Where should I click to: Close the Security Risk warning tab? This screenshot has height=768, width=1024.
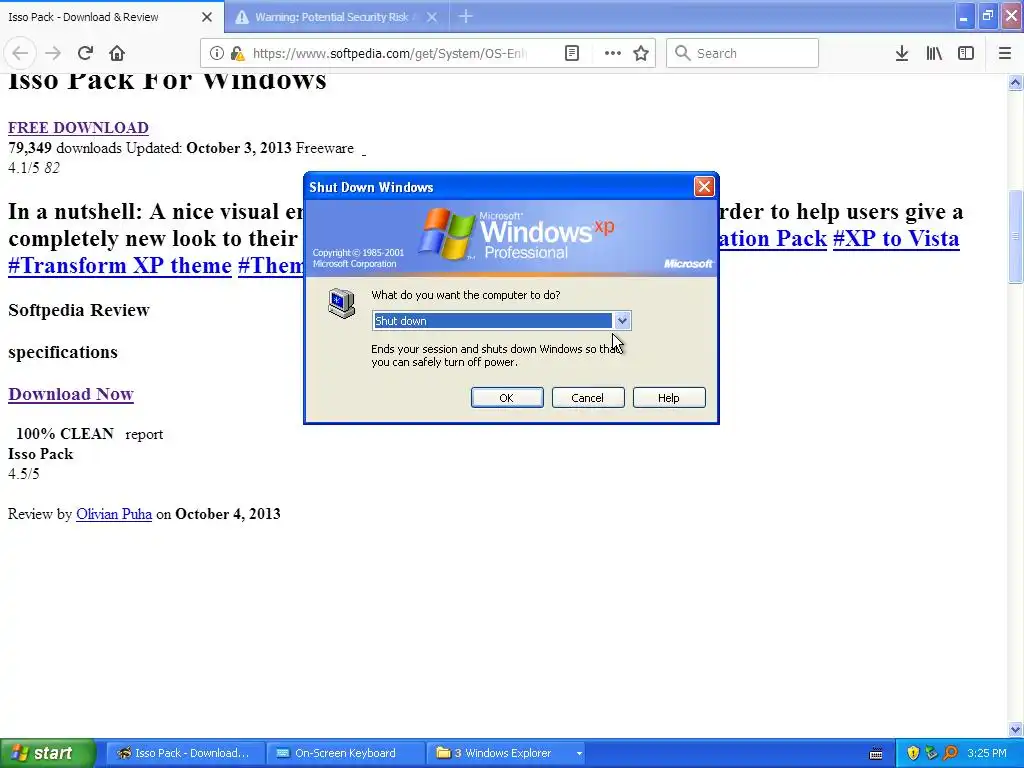[x=432, y=17]
